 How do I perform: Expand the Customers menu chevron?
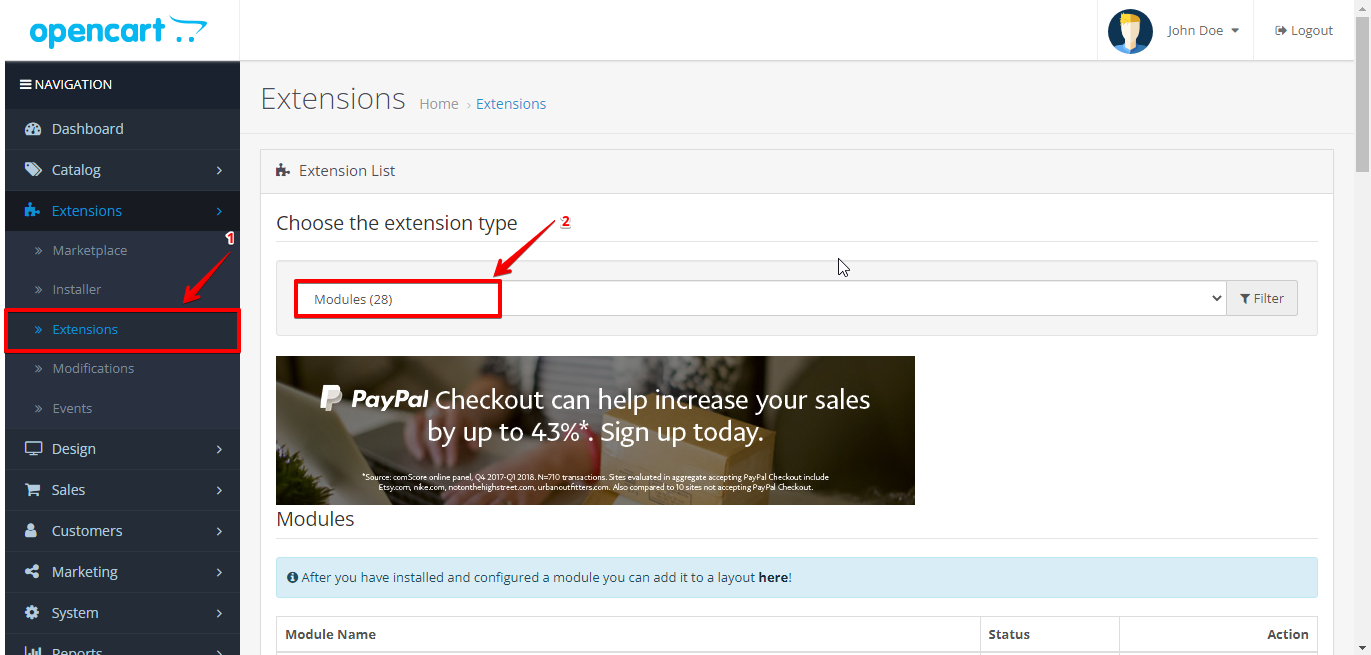pyautogui.click(x=219, y=532)
